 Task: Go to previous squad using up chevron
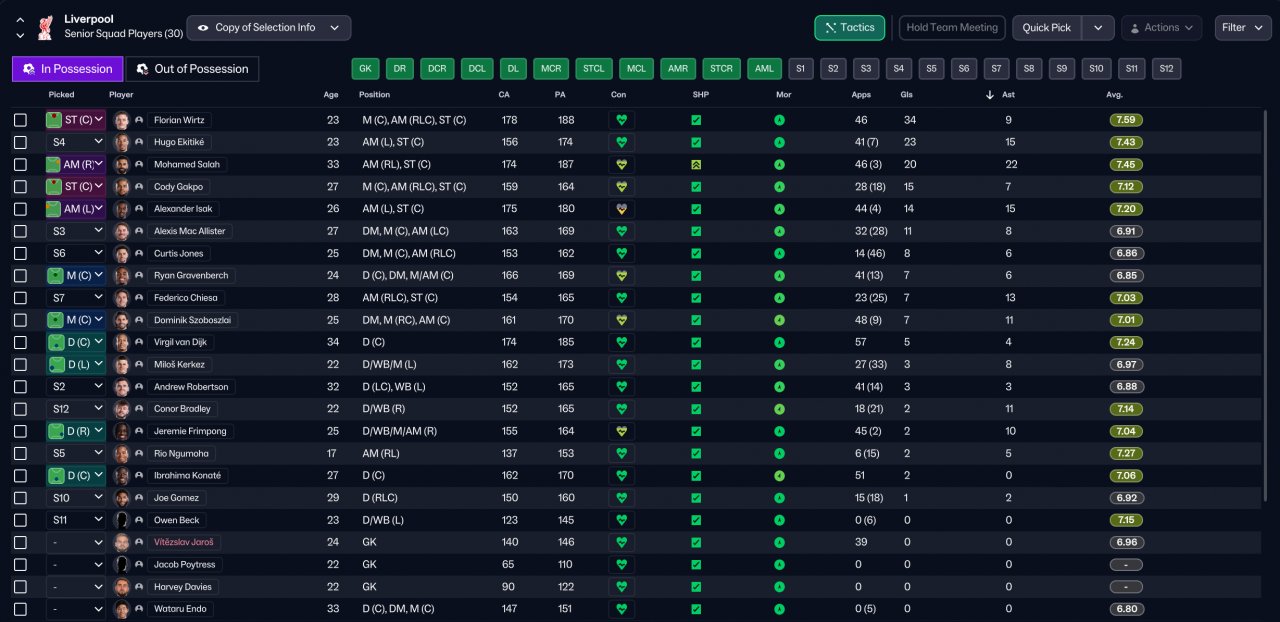[x=20, y=19]
